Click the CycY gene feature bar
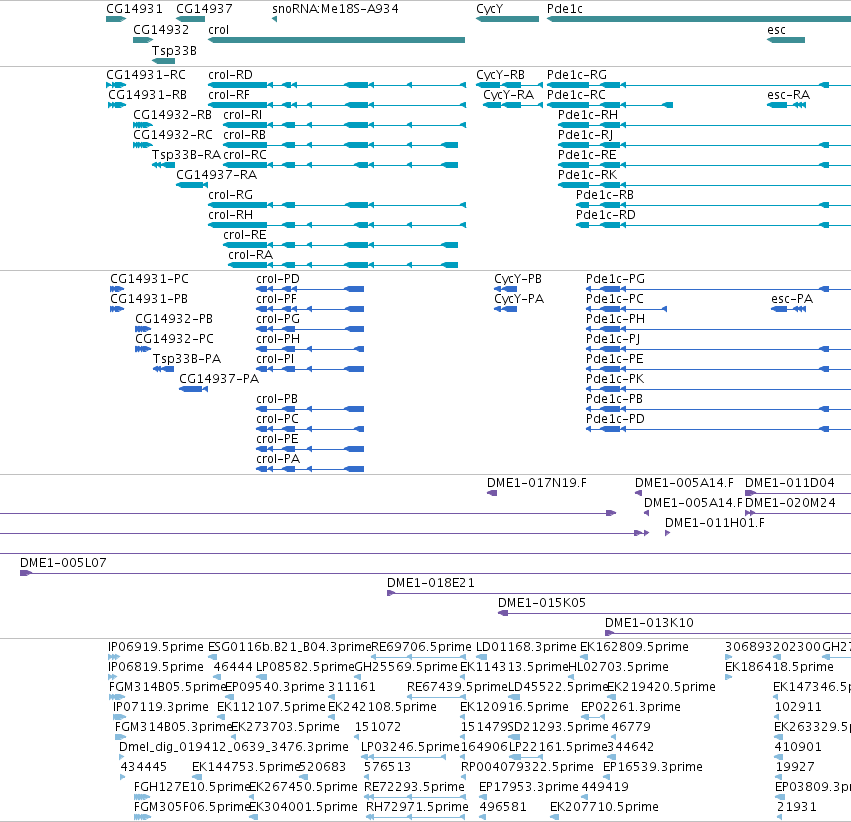Screen dimensions: 851x822 tap(507, 19)
